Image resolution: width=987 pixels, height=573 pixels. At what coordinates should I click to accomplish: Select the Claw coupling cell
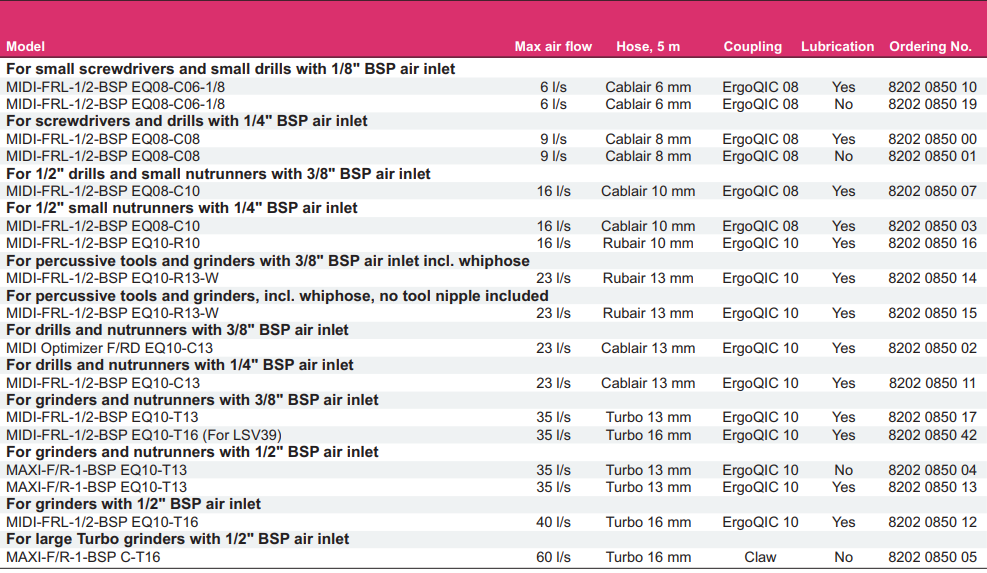point(760,557)
